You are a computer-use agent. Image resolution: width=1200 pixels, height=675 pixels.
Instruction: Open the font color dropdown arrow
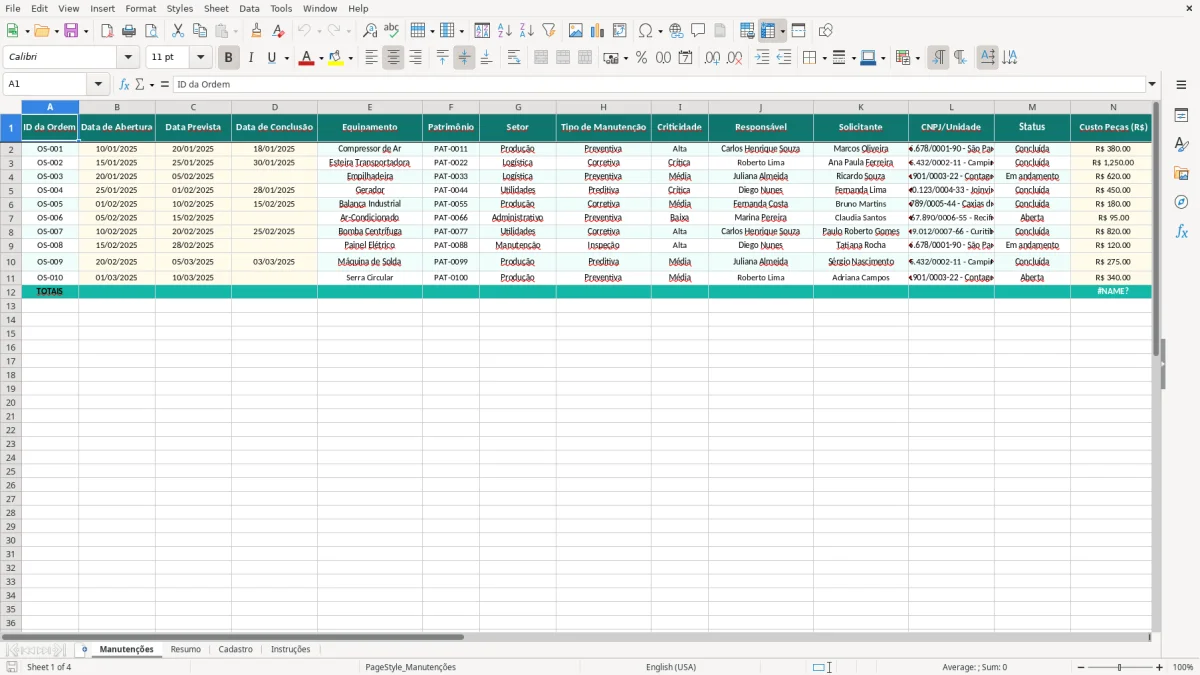pyautogui.click(x=320, y=58)
